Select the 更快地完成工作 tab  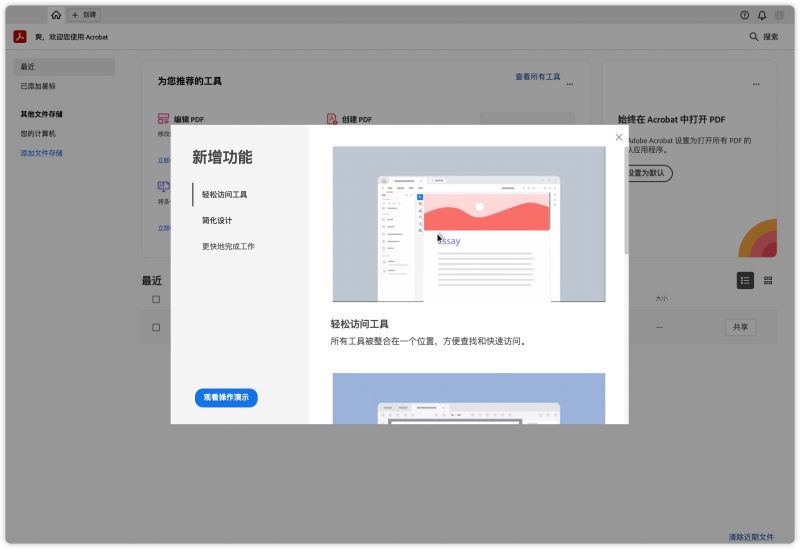[228, 246]
